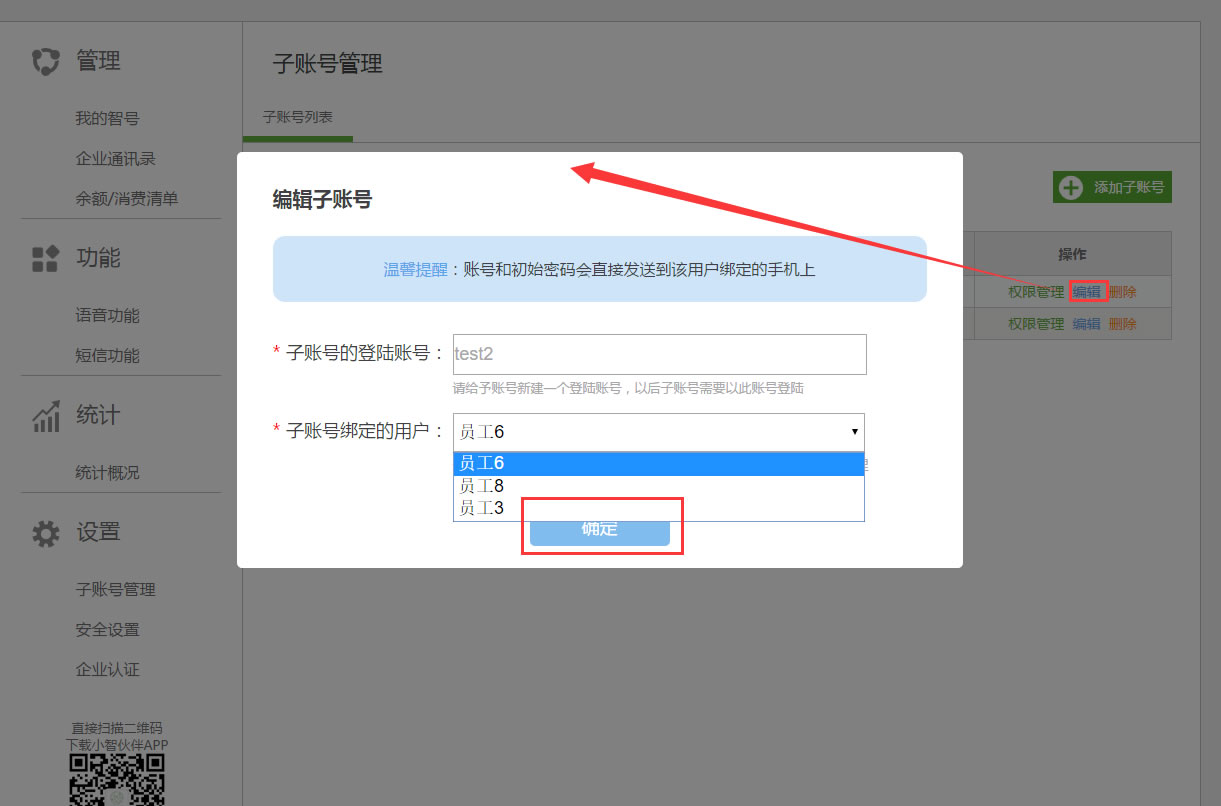Click the plus icon on 添加子账号

(1071, 187)
